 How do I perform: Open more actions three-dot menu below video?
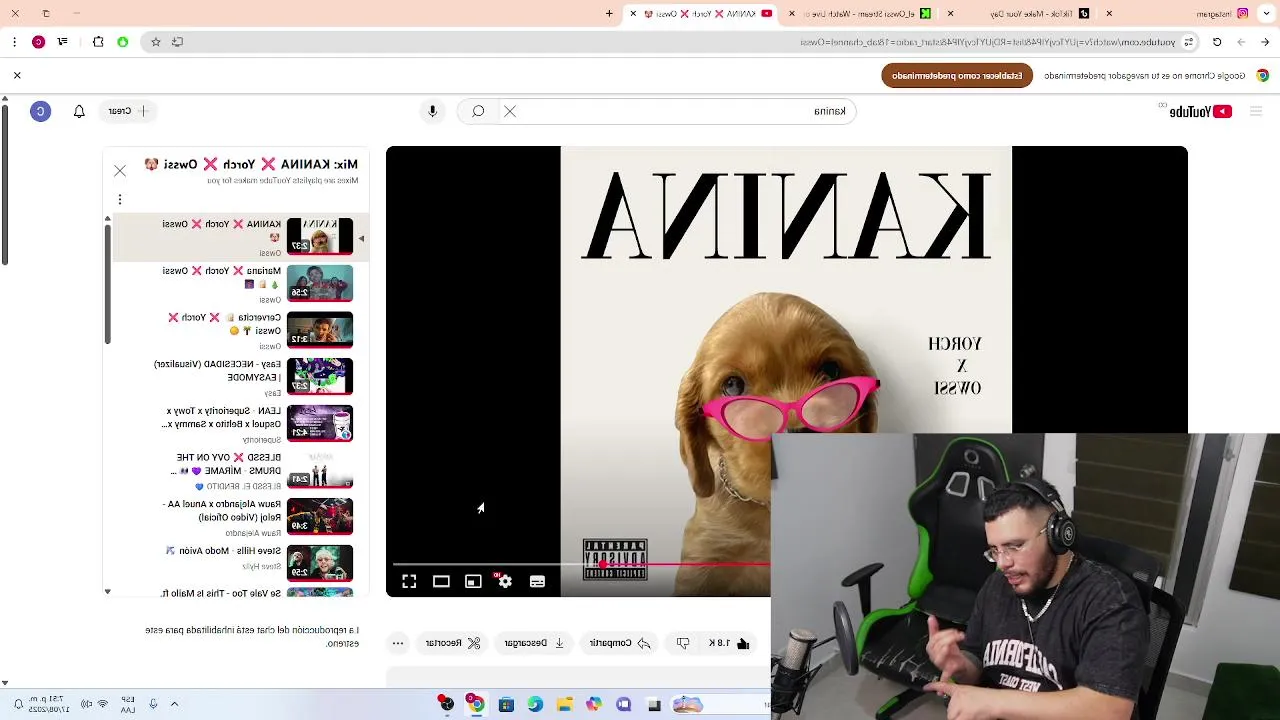click(x=398, y=643)
